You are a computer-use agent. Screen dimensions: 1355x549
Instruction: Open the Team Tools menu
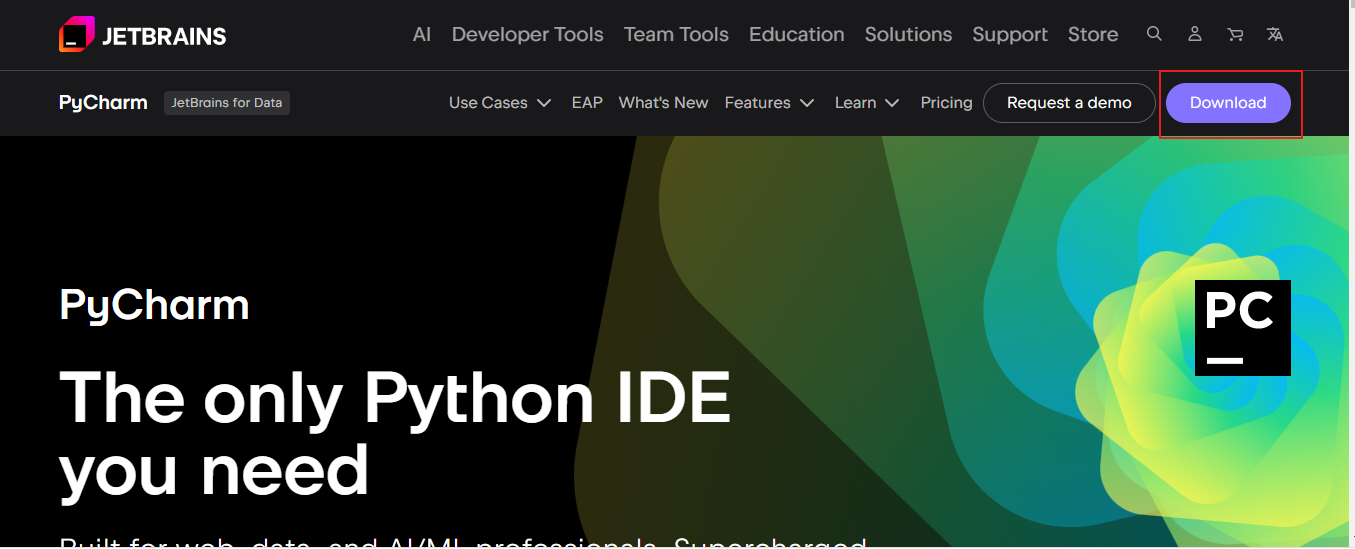(676, 34)
